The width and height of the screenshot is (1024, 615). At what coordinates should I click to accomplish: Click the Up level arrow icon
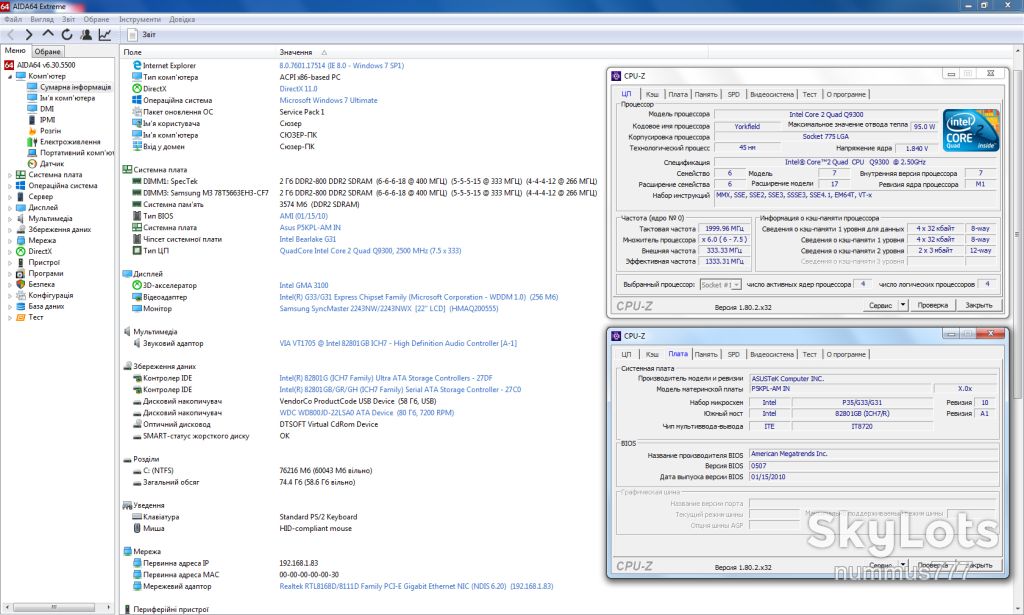[48, 34]
